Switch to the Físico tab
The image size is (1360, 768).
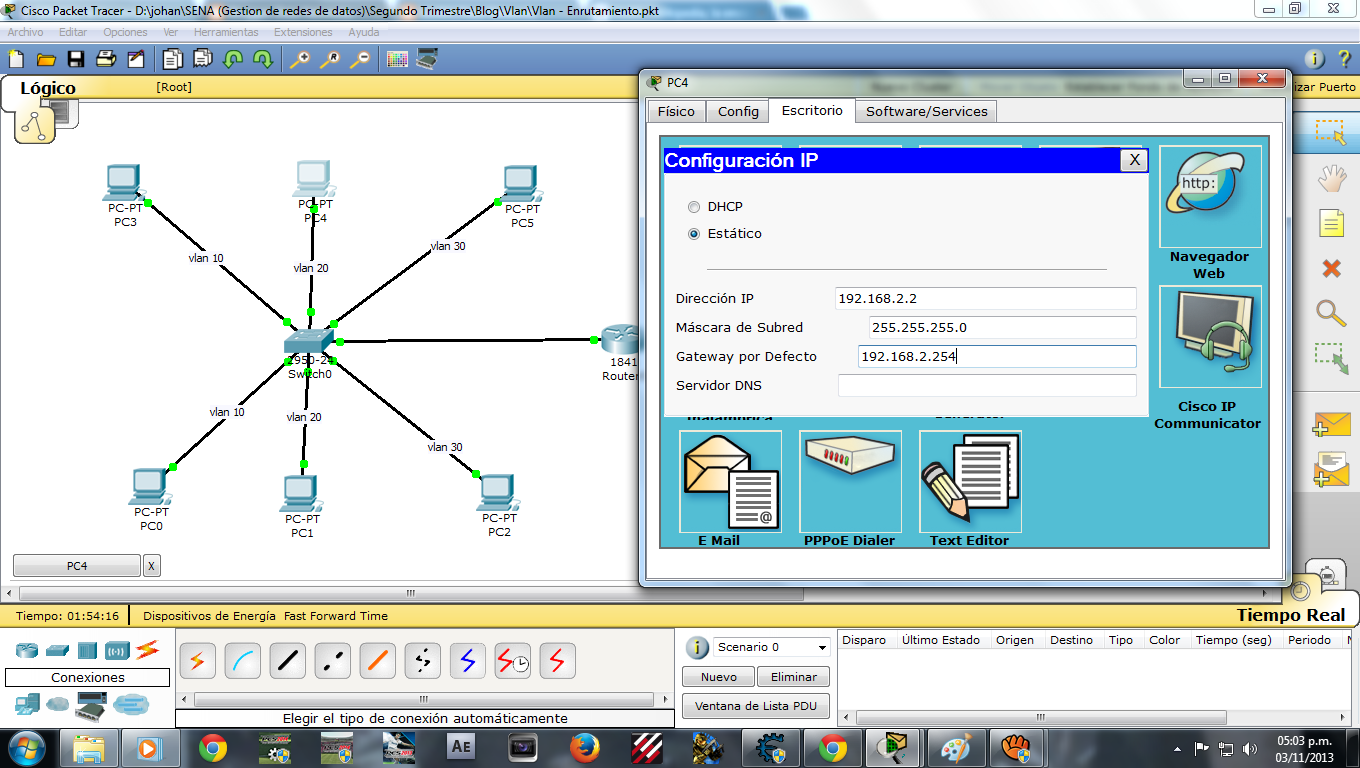(677, 112)
